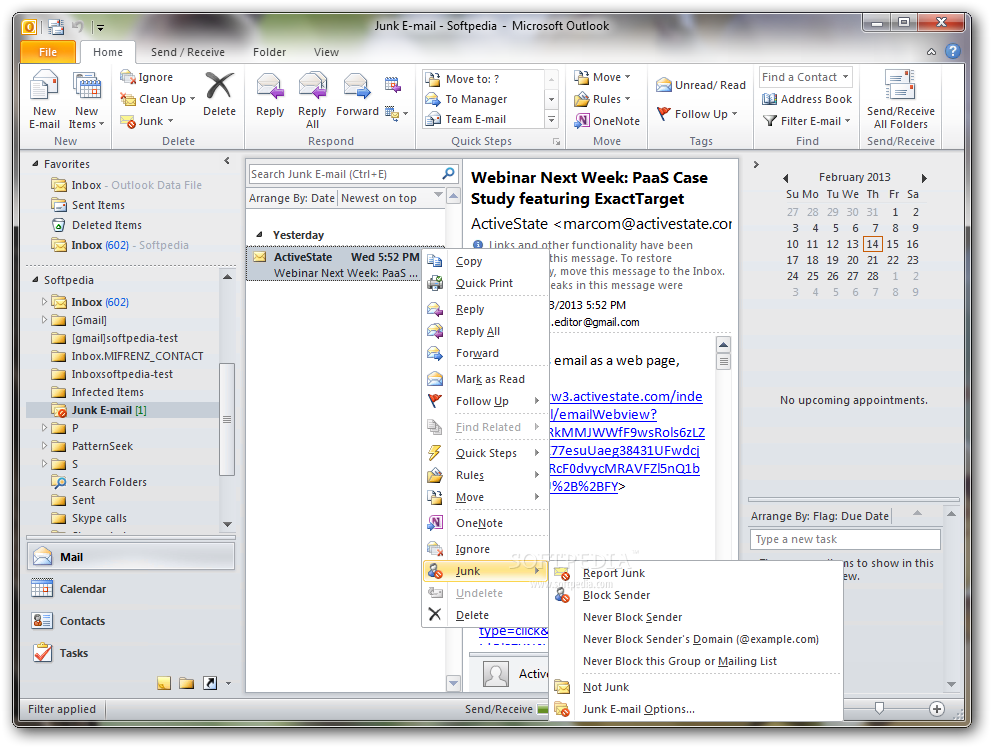Click the Type a new task field

(845, 539)
